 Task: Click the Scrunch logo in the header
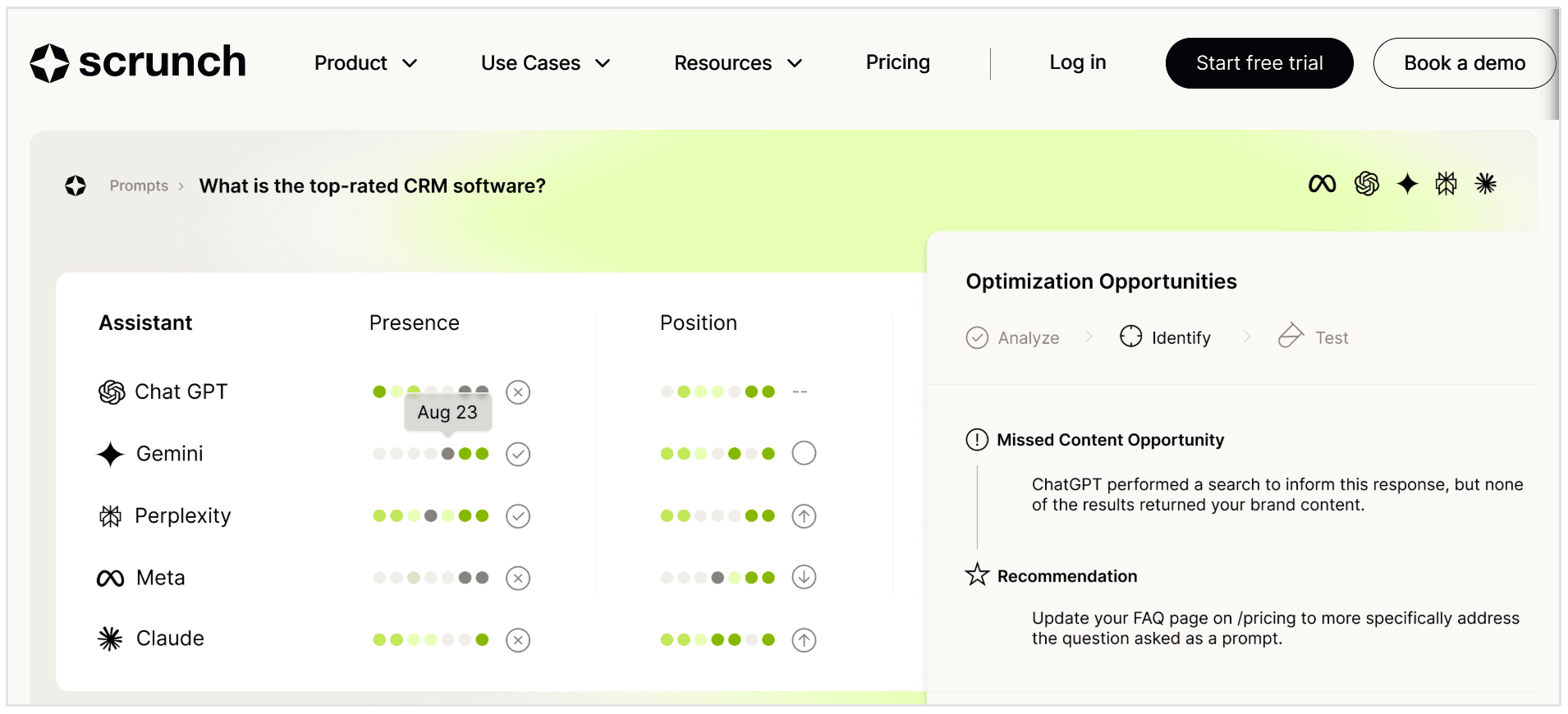pyautogui.click(x=138, y=63)
